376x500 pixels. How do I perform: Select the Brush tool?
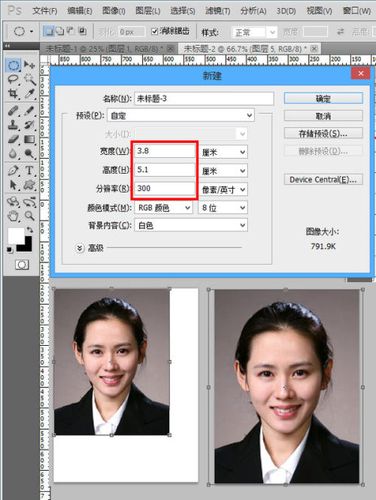click(30, 110)
